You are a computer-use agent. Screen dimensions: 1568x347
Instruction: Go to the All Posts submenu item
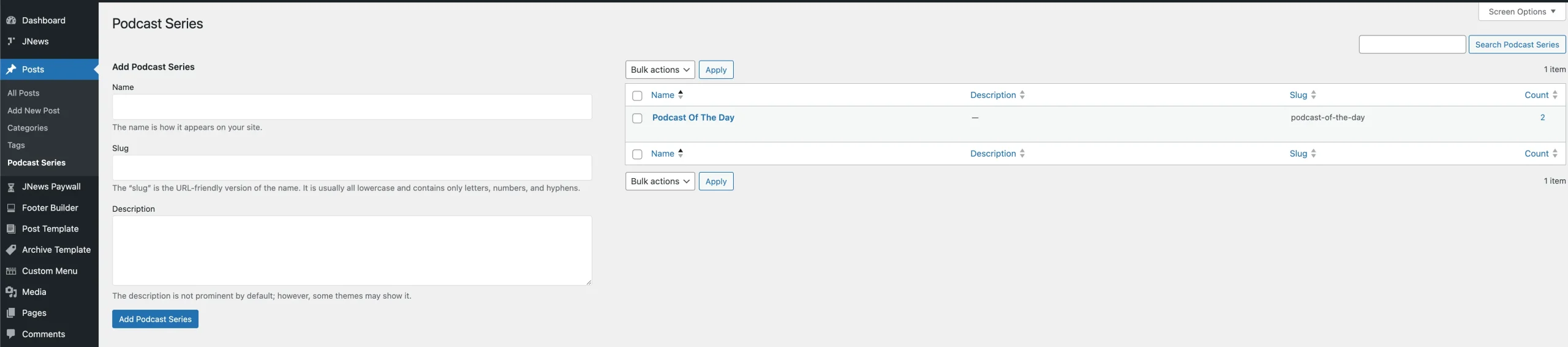pyautogui.click(x=23, y=93)
